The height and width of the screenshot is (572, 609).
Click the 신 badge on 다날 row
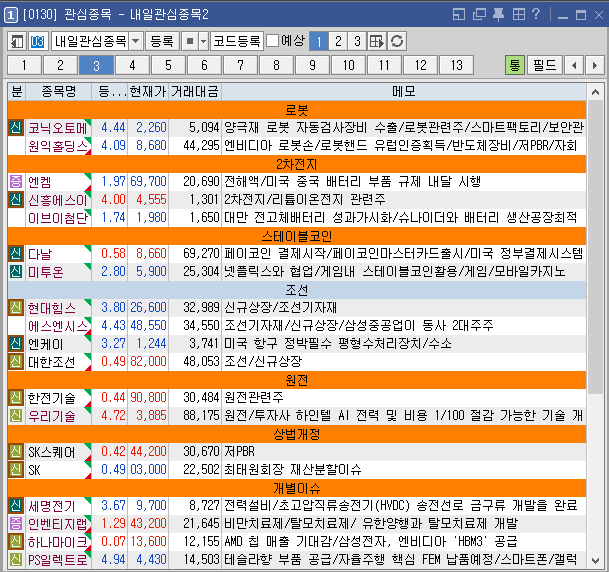coord(16,254)
